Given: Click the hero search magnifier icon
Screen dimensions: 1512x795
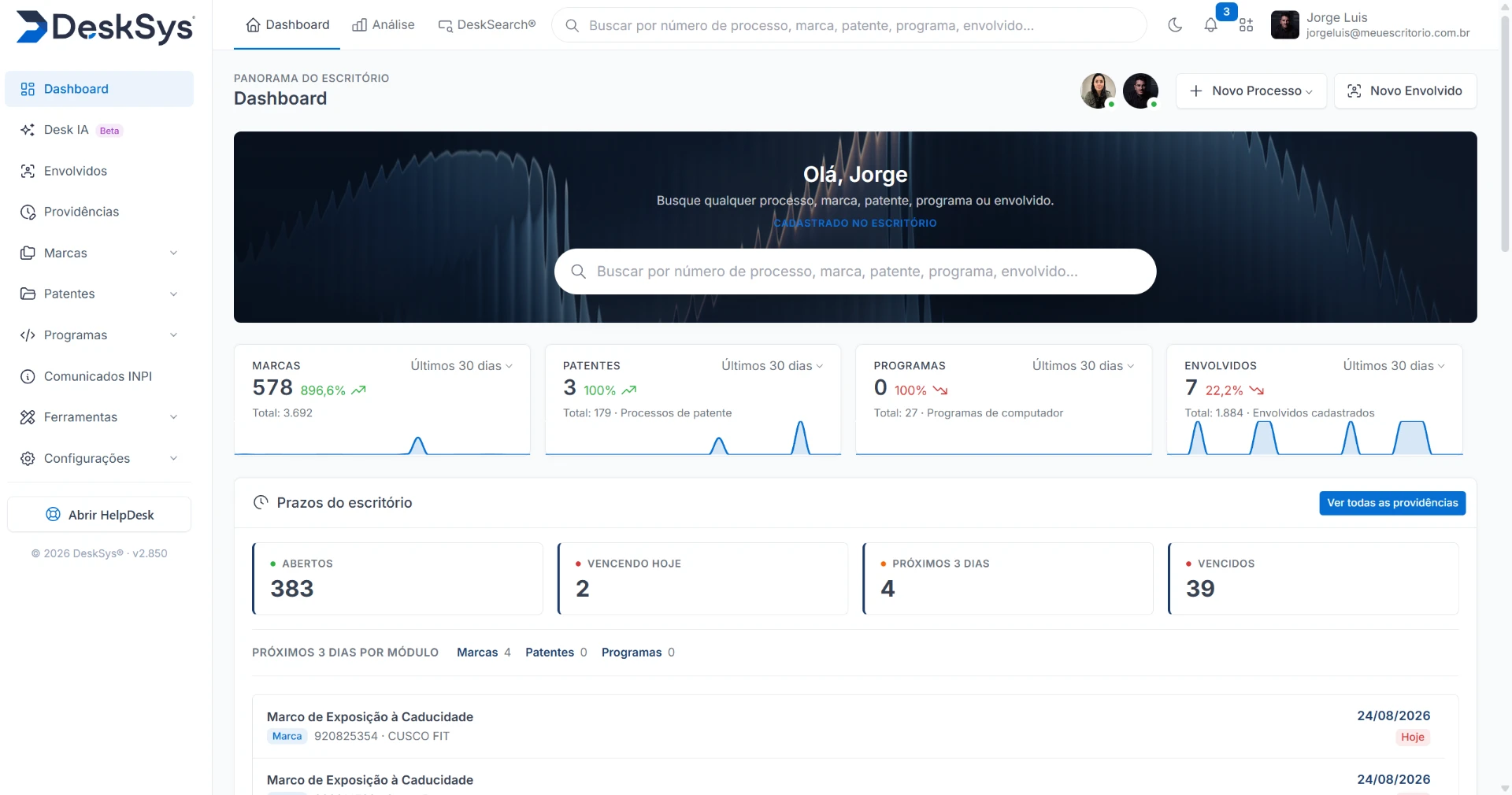Looking at the screenshot, I should (x=578, y=272).
